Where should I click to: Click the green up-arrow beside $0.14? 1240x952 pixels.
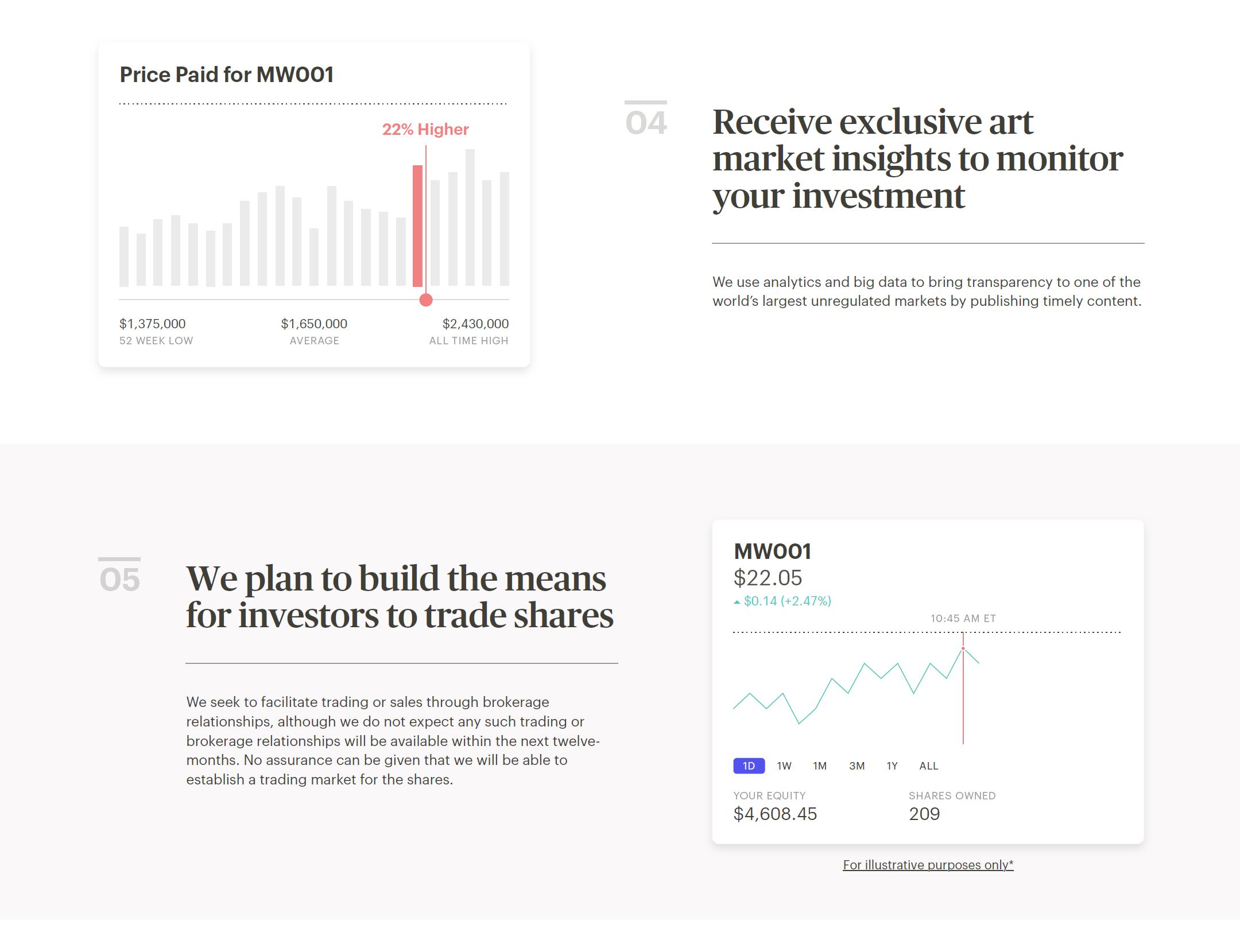(x=737, y=602)
